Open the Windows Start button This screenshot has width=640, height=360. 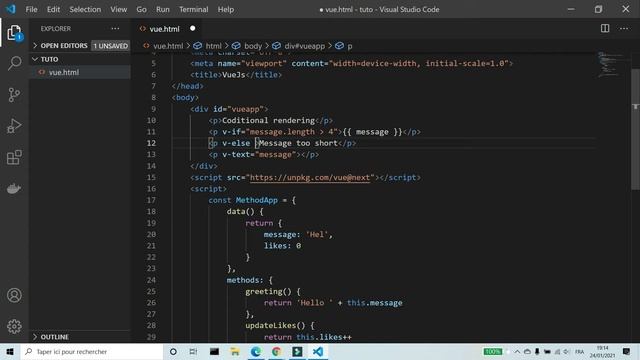click(x=10, y=351)
